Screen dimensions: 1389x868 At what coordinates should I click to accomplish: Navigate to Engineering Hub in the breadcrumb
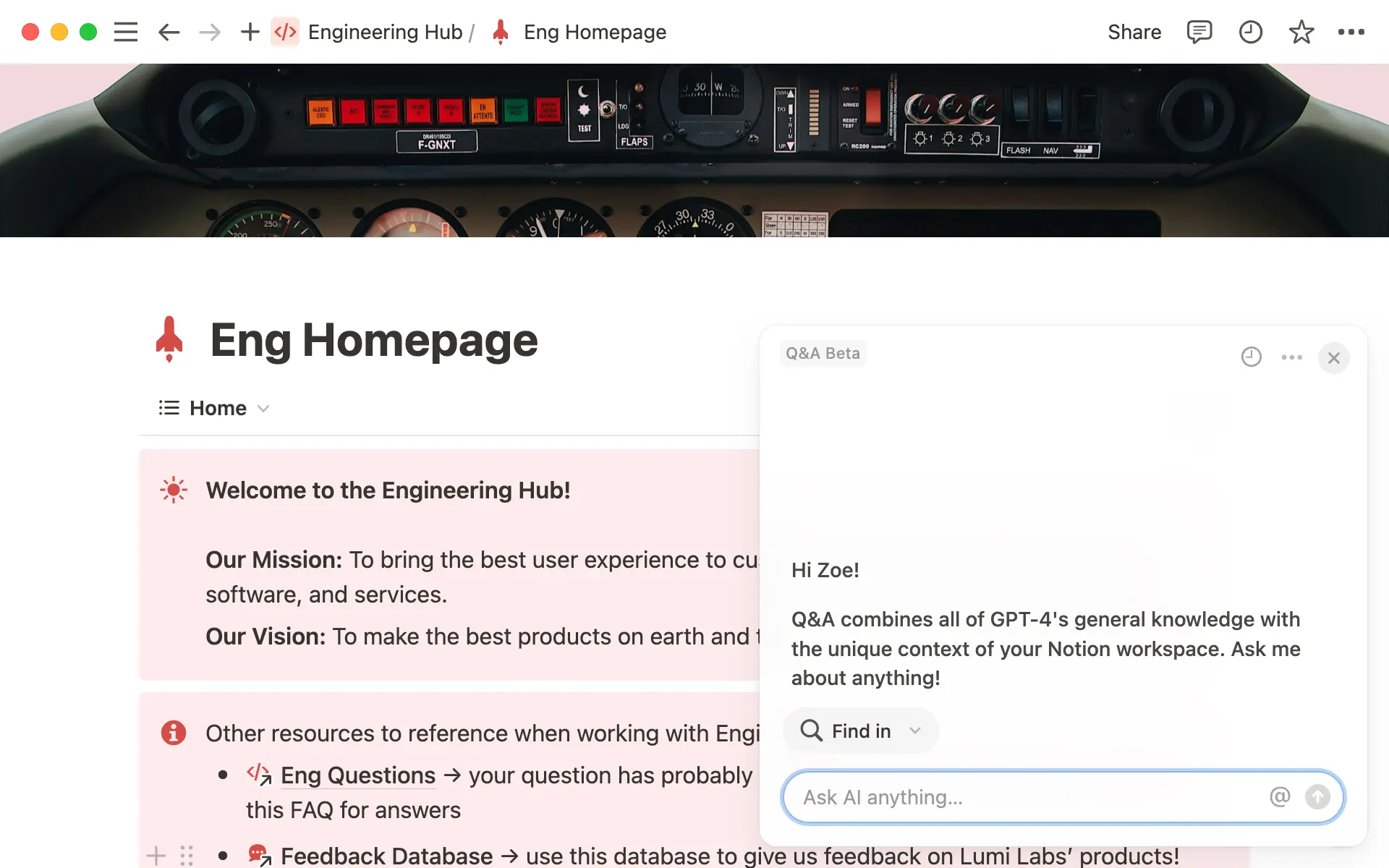pos(385,31)
